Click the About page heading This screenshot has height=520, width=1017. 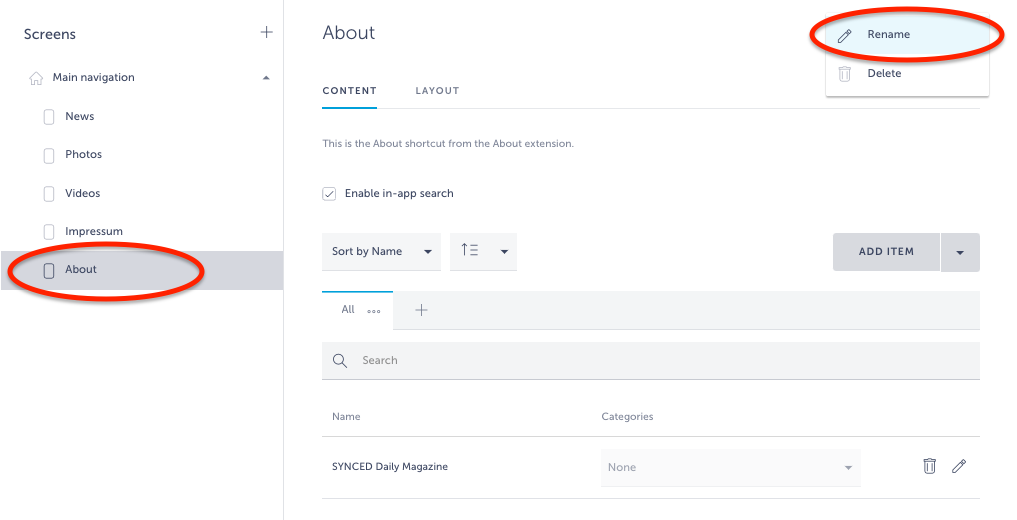click(349, 33)
